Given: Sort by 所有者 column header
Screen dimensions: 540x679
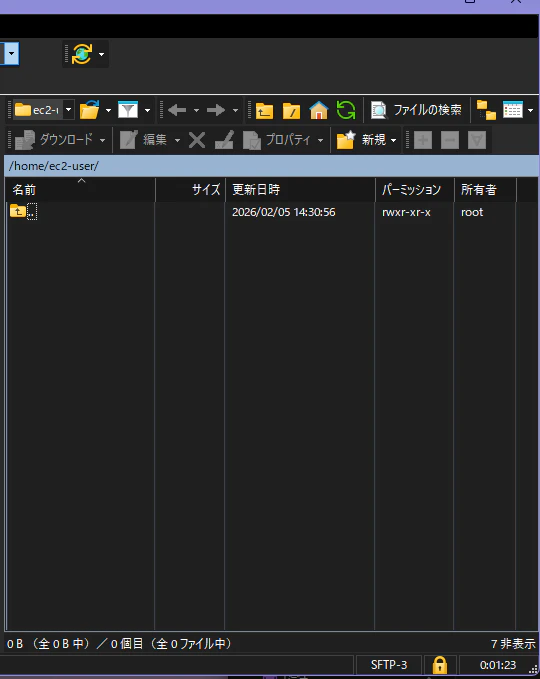Looking at the screenshot, I should pyautogui.click(x=485, y=190).
